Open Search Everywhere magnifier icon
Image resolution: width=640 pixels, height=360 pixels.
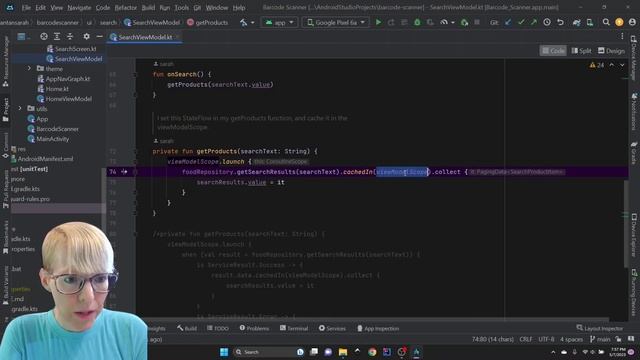point(606,22)
